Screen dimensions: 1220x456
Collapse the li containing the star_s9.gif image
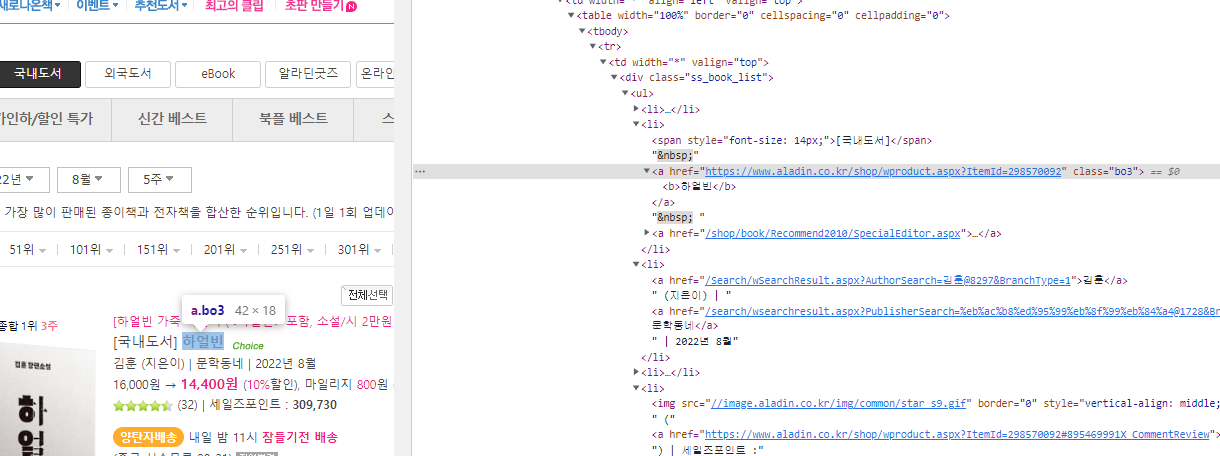[x=636, y=388]
